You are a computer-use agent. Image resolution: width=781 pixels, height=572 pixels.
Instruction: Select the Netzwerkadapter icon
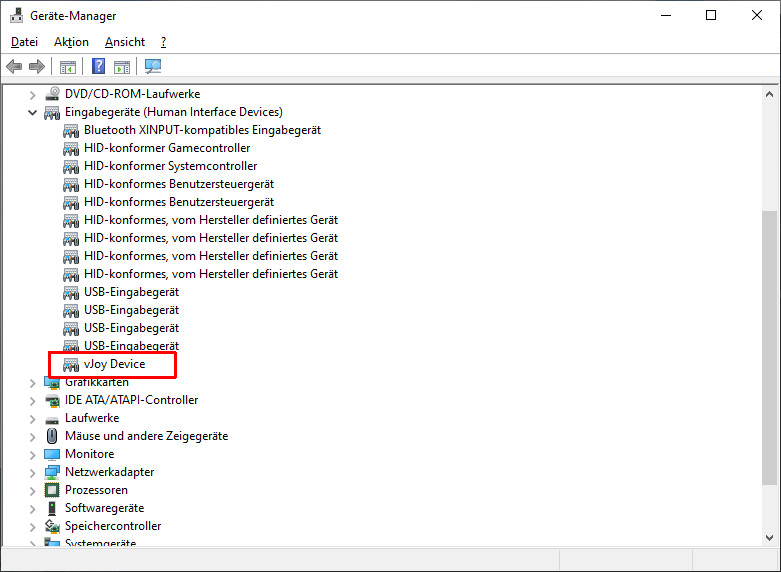tap(52, 472)
